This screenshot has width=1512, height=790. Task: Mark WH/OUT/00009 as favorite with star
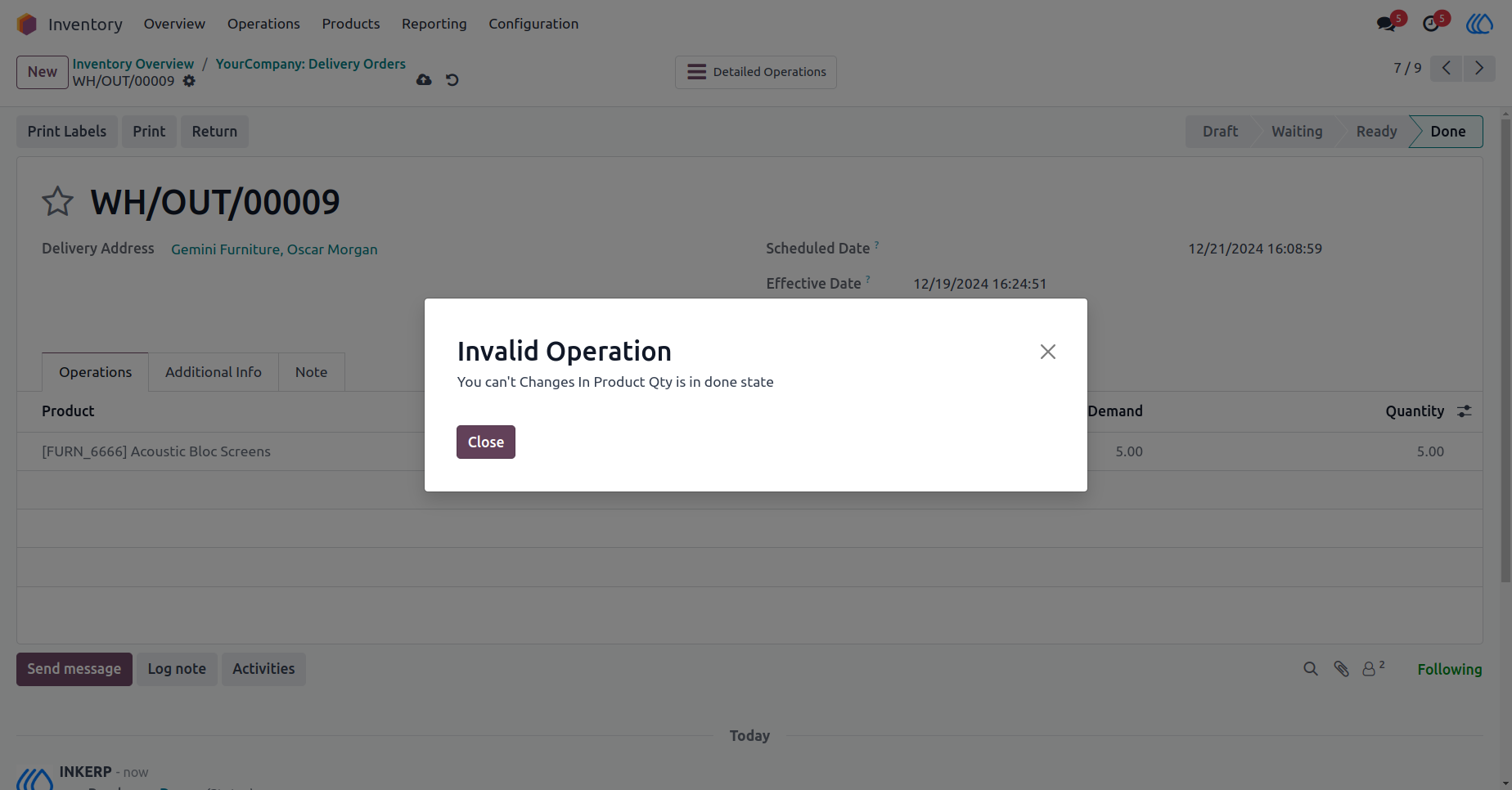click(57, 201)
